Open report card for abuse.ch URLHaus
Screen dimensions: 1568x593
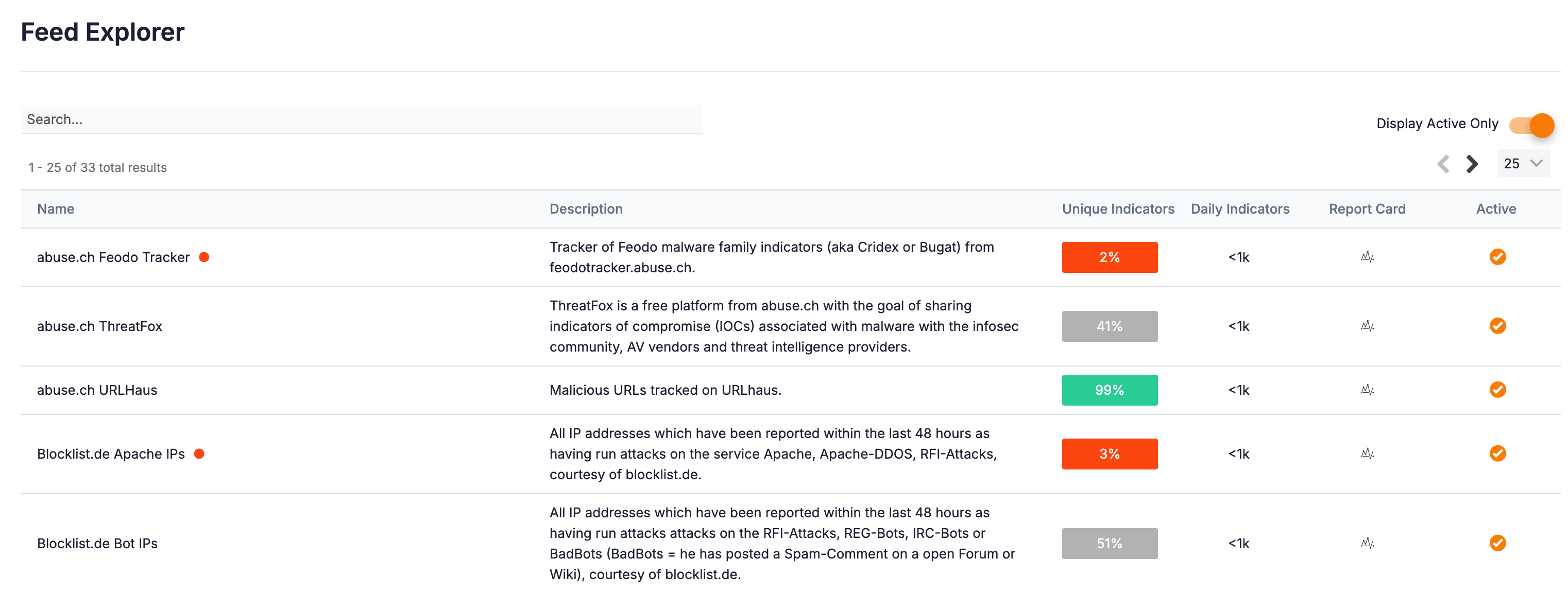[1368, 390]
